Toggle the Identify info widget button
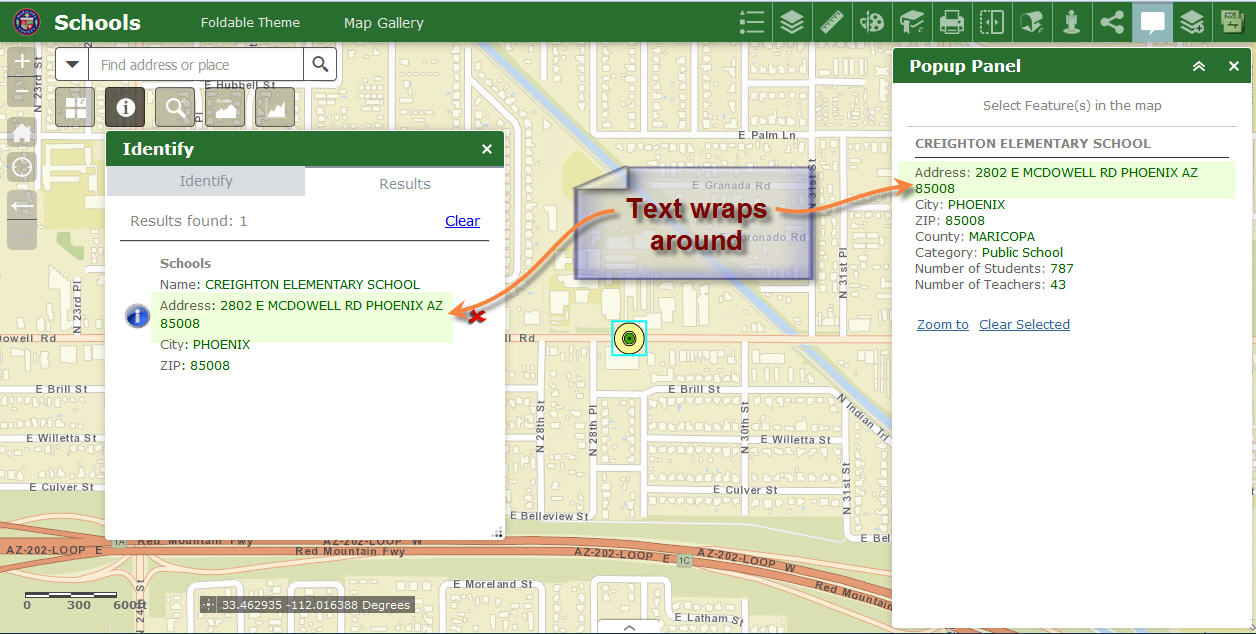Viewport: 1256px width, 634px height. 125,107
